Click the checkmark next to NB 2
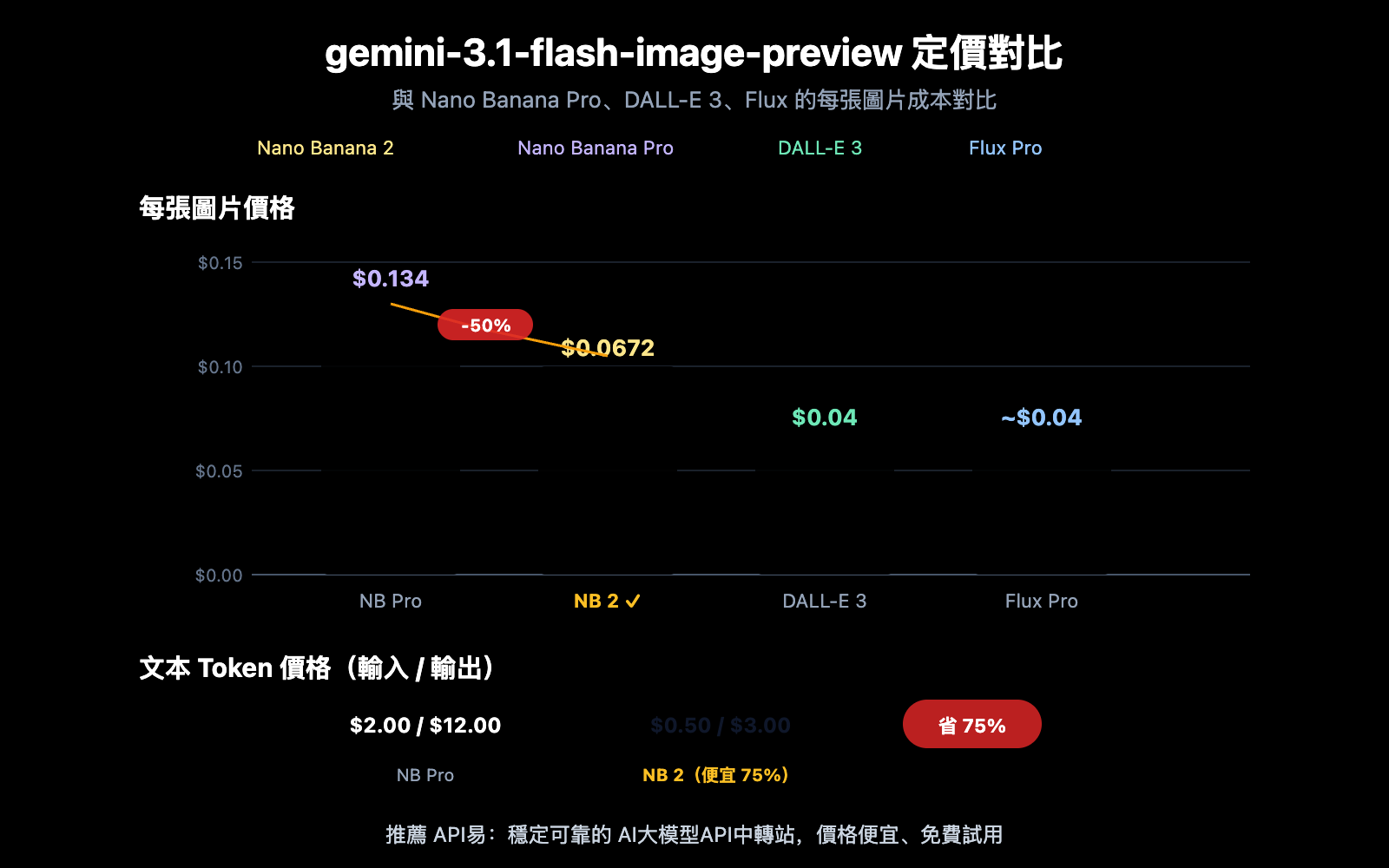This screenshot has width=1389, height=868. coord(631,600)
